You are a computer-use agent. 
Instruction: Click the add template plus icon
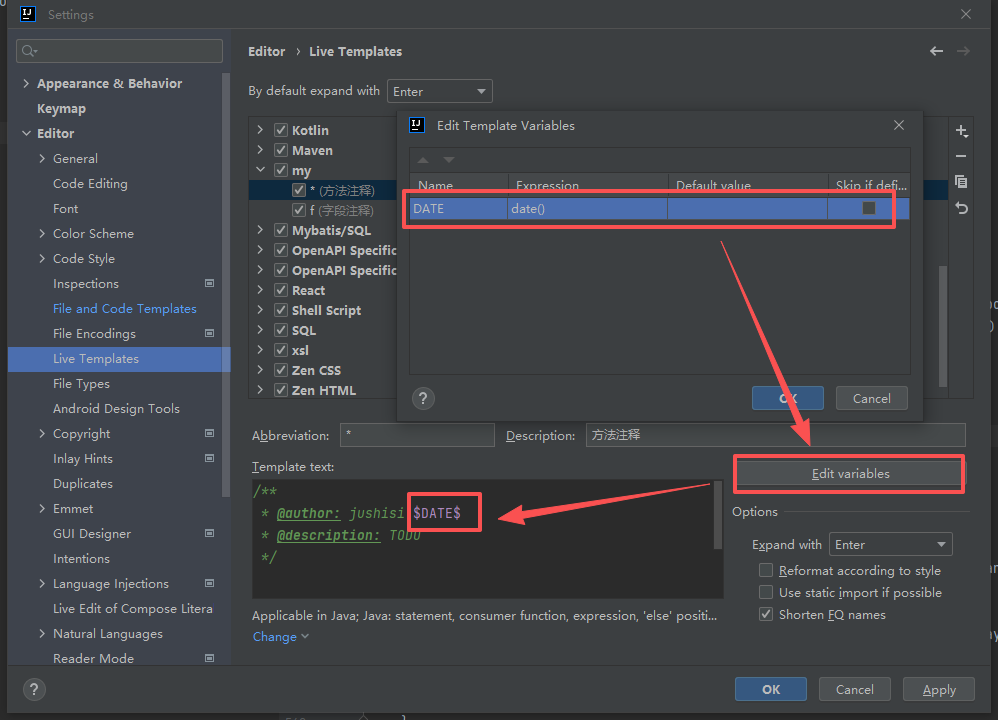pyautogui.click(x=962, y=131)
